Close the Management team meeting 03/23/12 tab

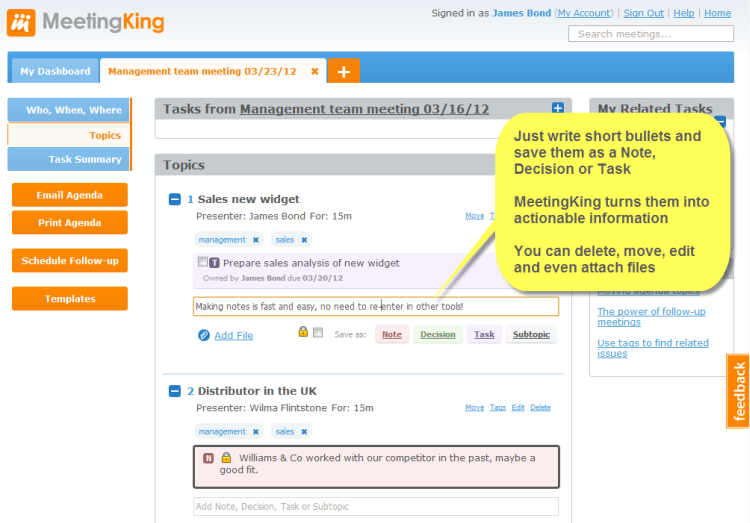(x=314, y=71)
